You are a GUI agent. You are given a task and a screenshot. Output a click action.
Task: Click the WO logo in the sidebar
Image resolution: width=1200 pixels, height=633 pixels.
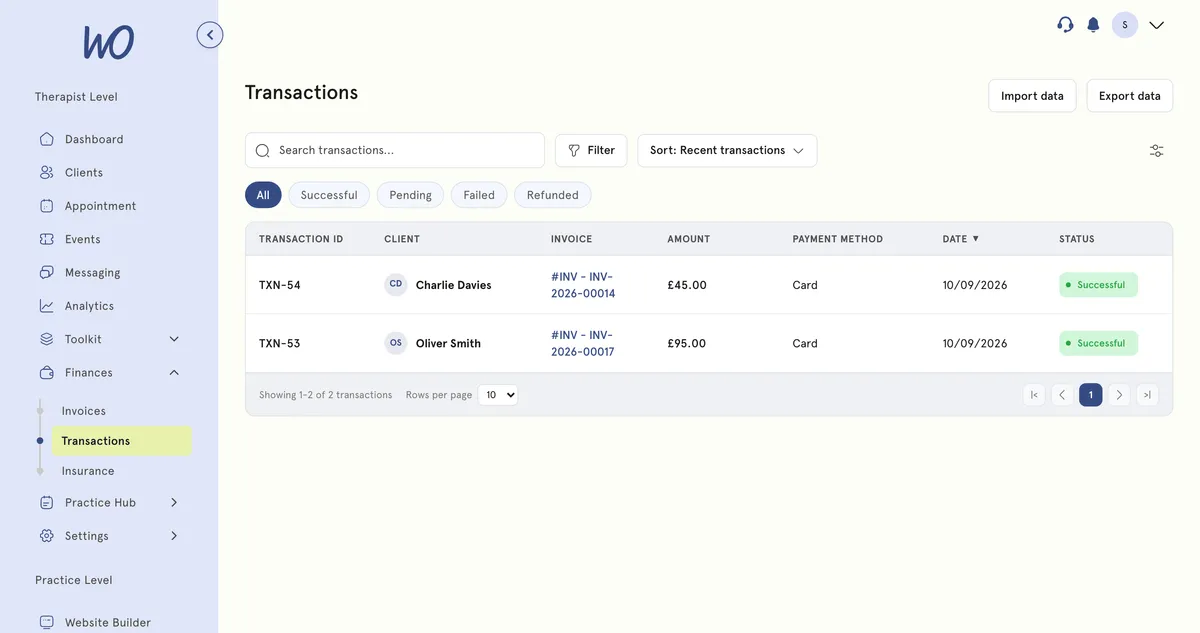[108, 42]
